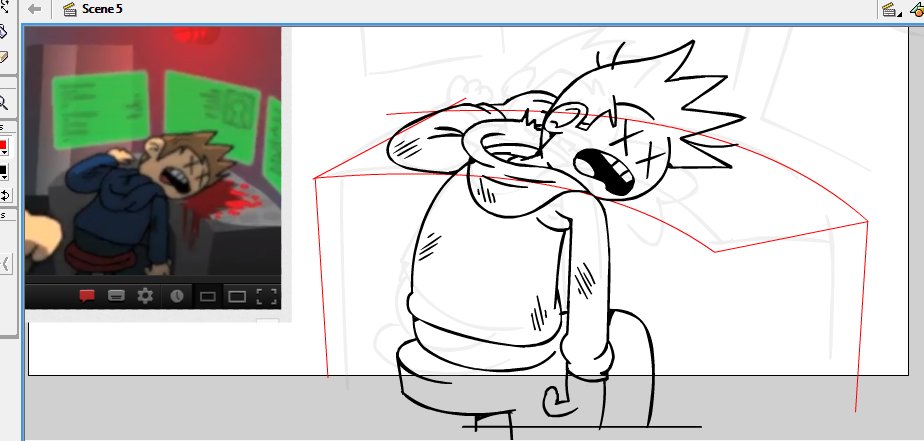Toggle annotations red speech bubble in video
The width and height of the screenshot is (924, 441).
click(x=87, y=296)
